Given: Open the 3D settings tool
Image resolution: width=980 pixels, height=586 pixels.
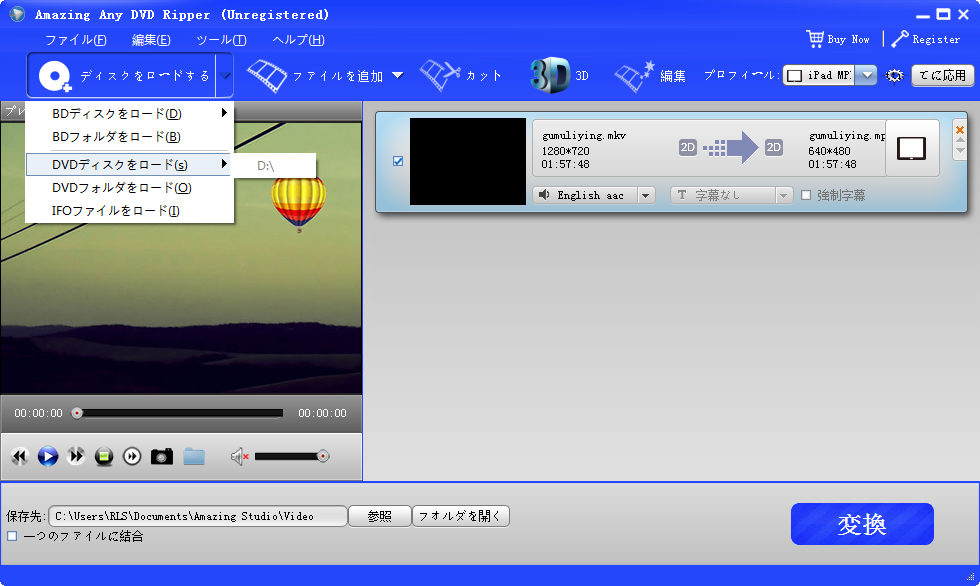Looking at the screenshot, I should coord(560,76).
